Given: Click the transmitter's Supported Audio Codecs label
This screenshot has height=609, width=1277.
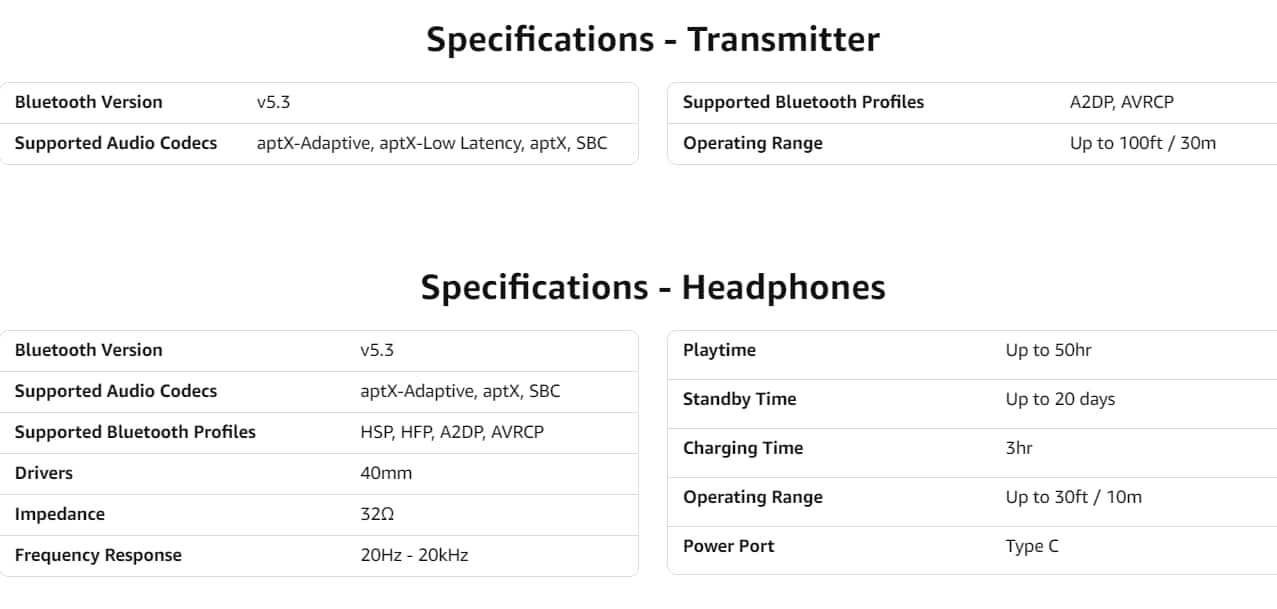Looking at the screenshot, I should click(x=116, y=143).
